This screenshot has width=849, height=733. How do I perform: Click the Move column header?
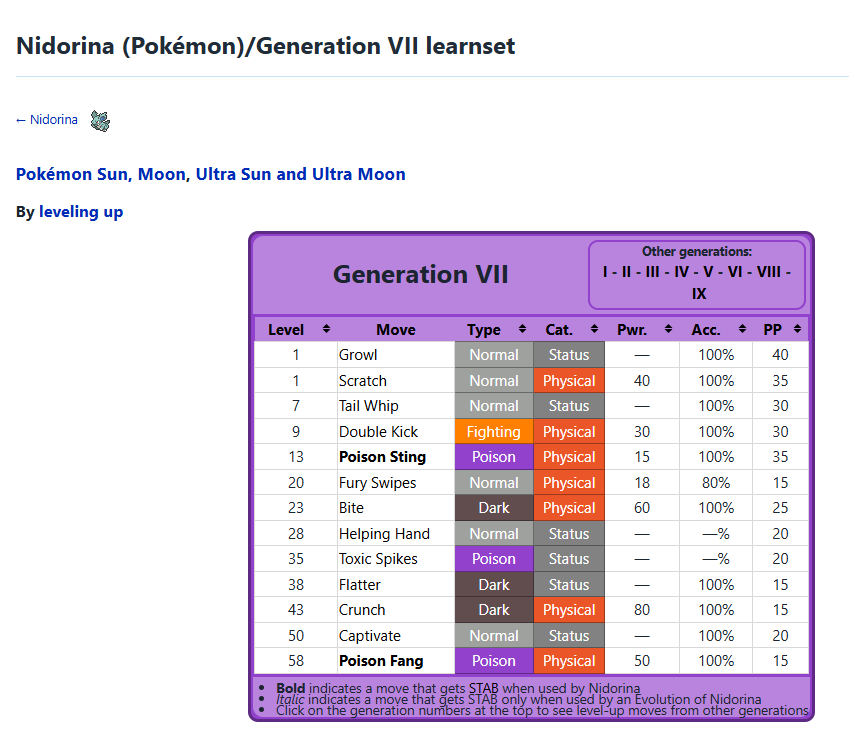point(396,330)
